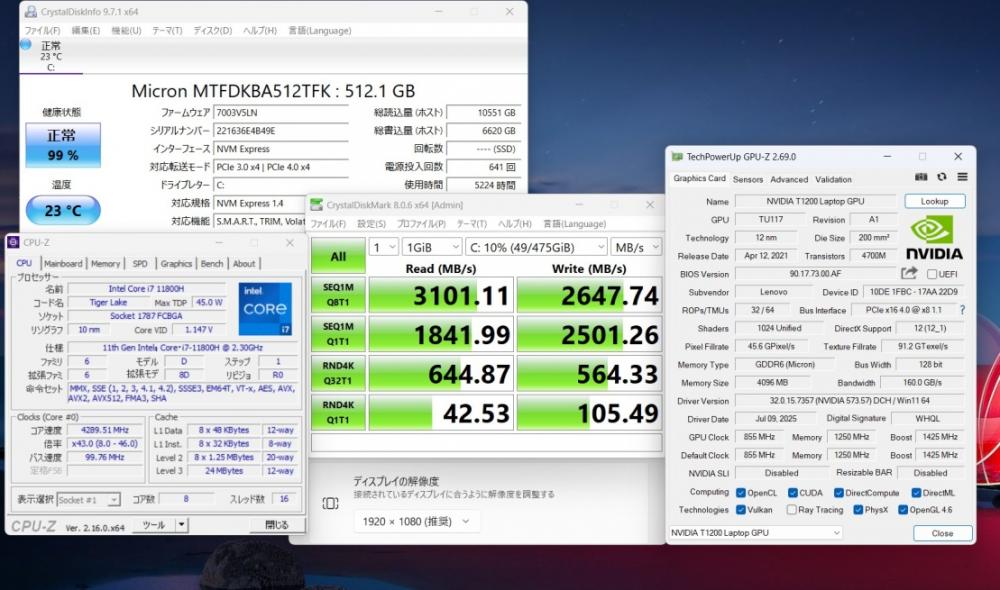Click the health status 正常 99% indicator

pyautogui.click(x=62, y=145)
